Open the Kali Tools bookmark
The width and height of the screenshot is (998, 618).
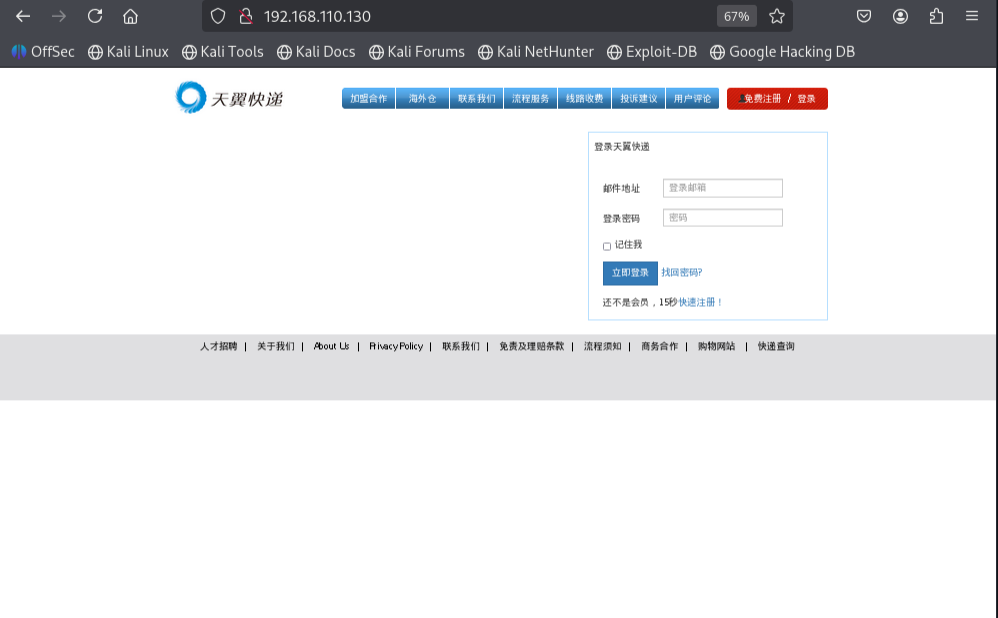tap(223, 52)
